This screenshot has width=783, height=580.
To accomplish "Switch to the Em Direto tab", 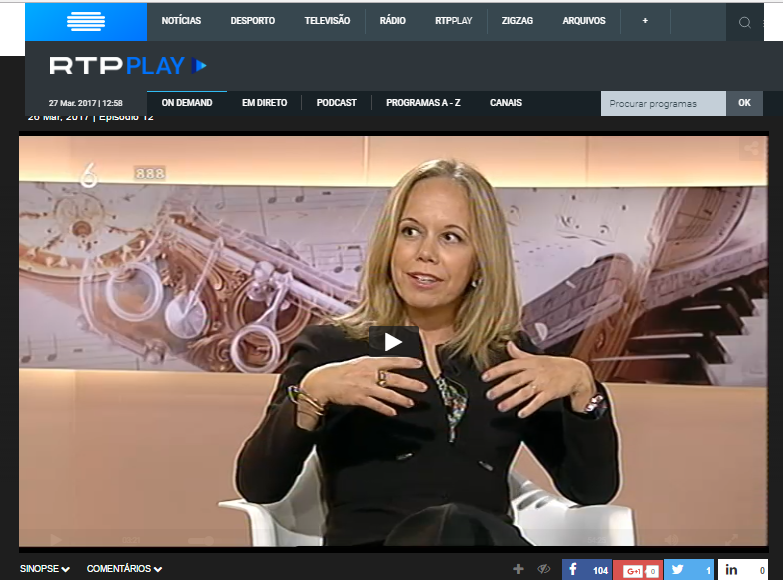I will pyautogui.click(x=264, y=103).
